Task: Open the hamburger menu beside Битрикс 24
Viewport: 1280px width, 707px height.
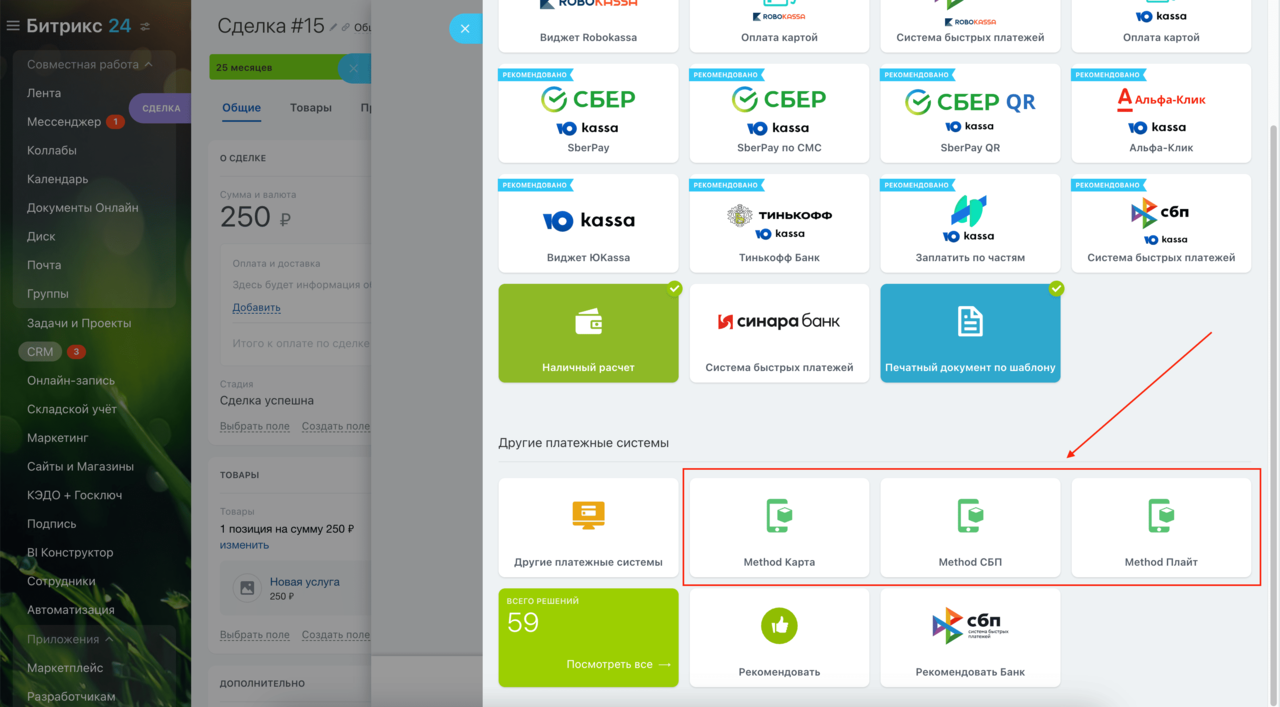Action: 13,26
